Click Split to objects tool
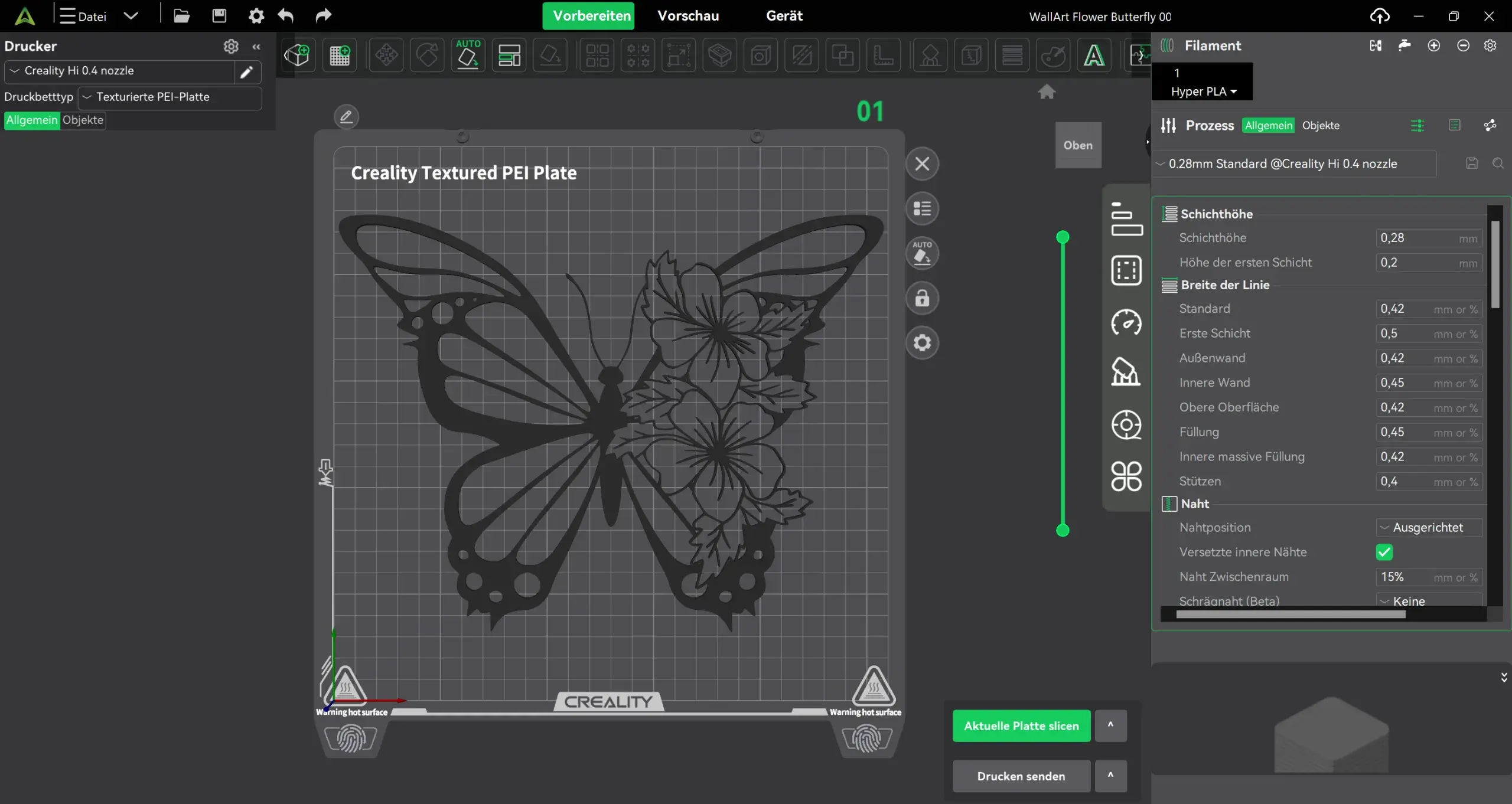The width and height of the screenshot is (1512, 804). [597, 55]
